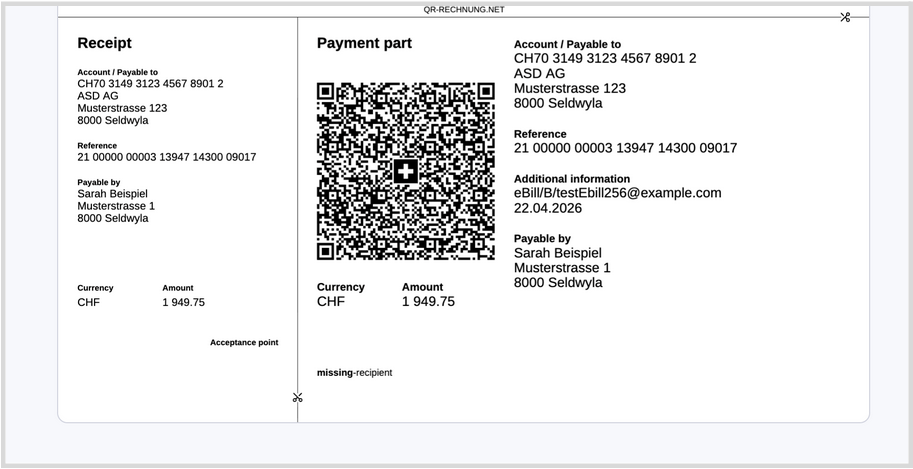
Task: Click the Payment part heading
Action: point(365,43)
